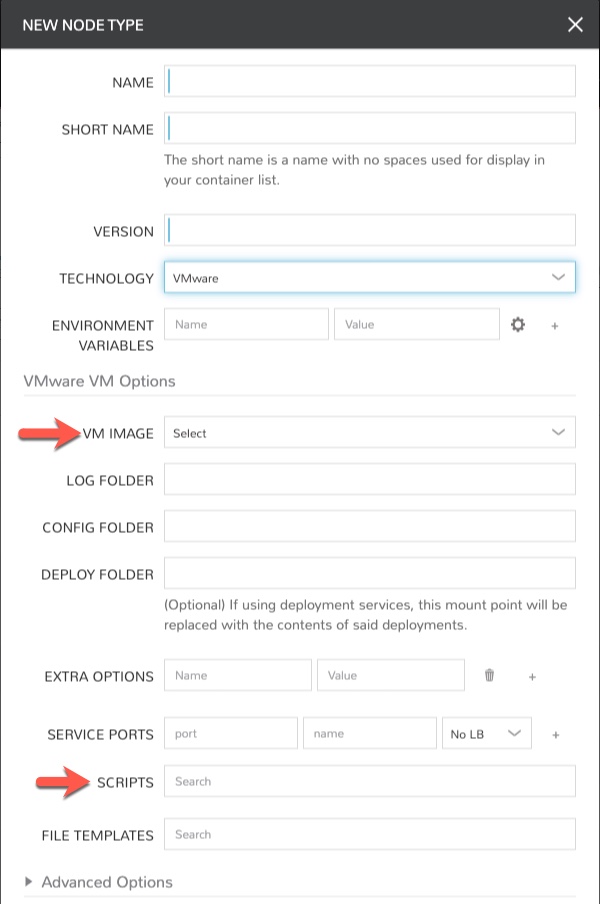Add another extra option
The height and width of the screenshot is (904, 600).
(x=533, y=676)
